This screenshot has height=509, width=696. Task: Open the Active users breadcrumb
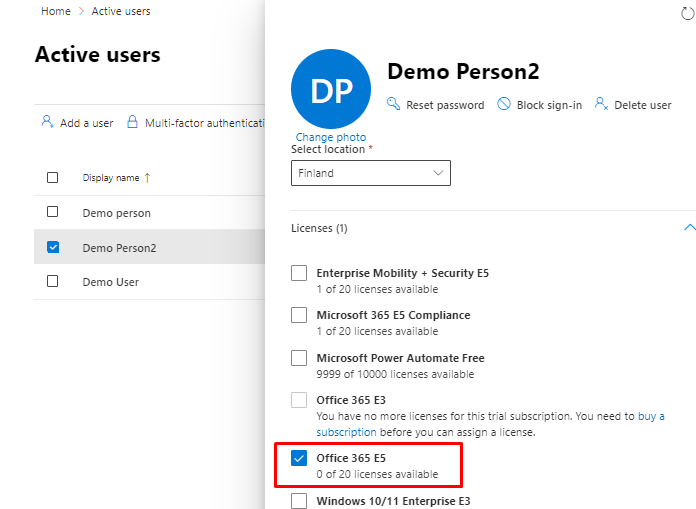(x=121, y=11)
